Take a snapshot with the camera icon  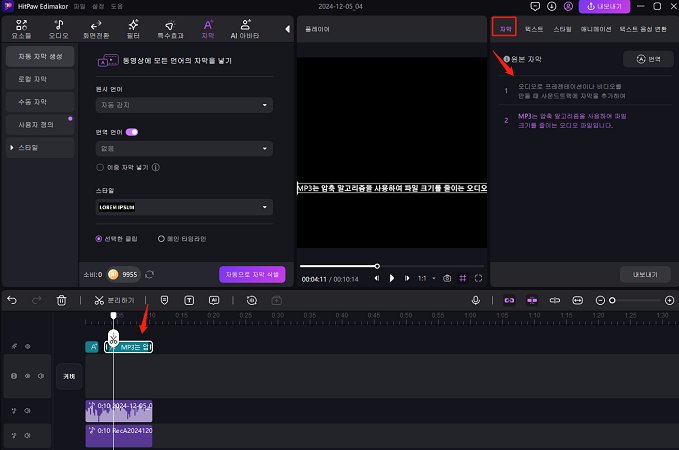click(x=446, y=277)
